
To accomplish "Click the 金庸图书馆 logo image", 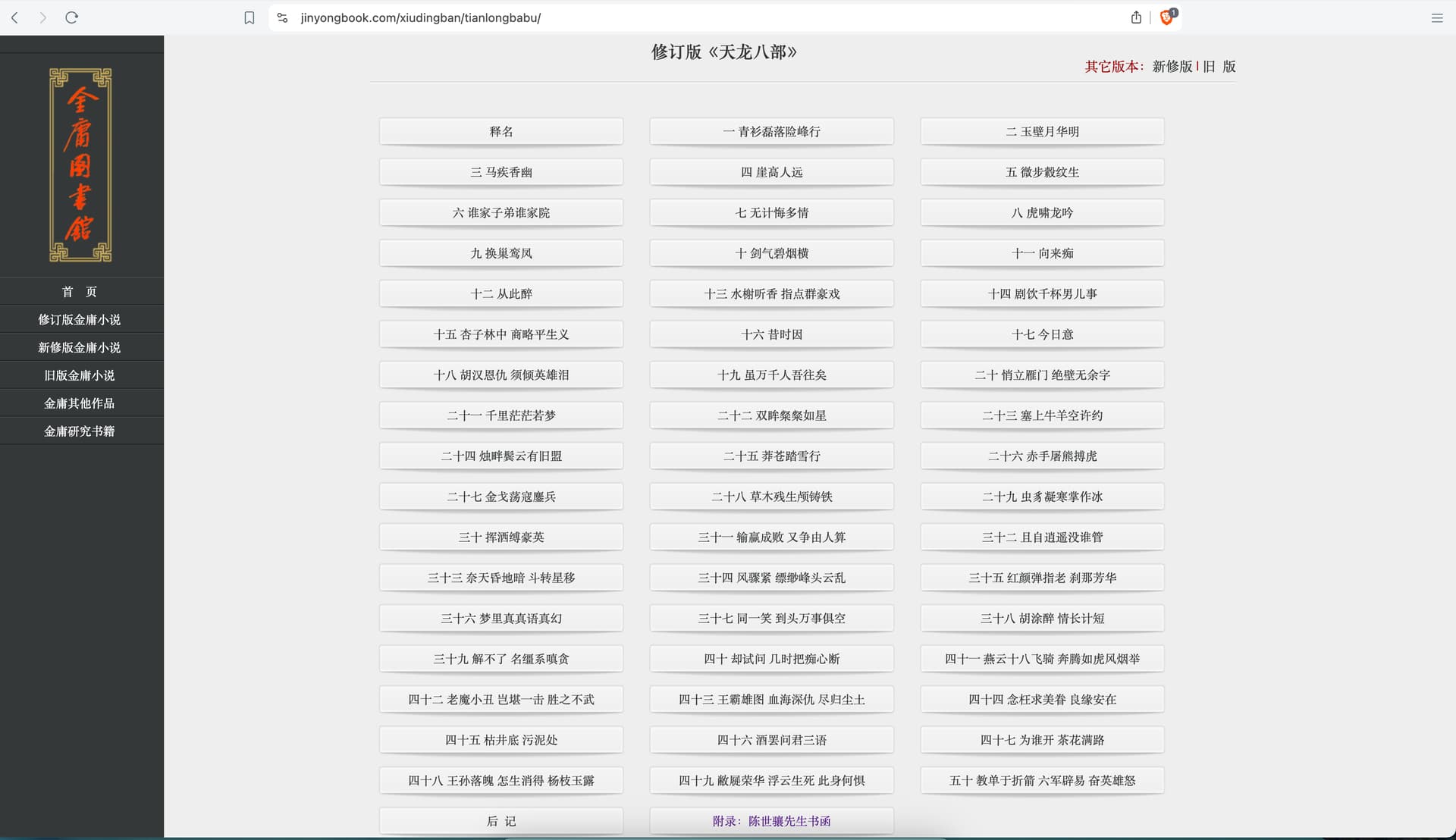I will point(80,165).
